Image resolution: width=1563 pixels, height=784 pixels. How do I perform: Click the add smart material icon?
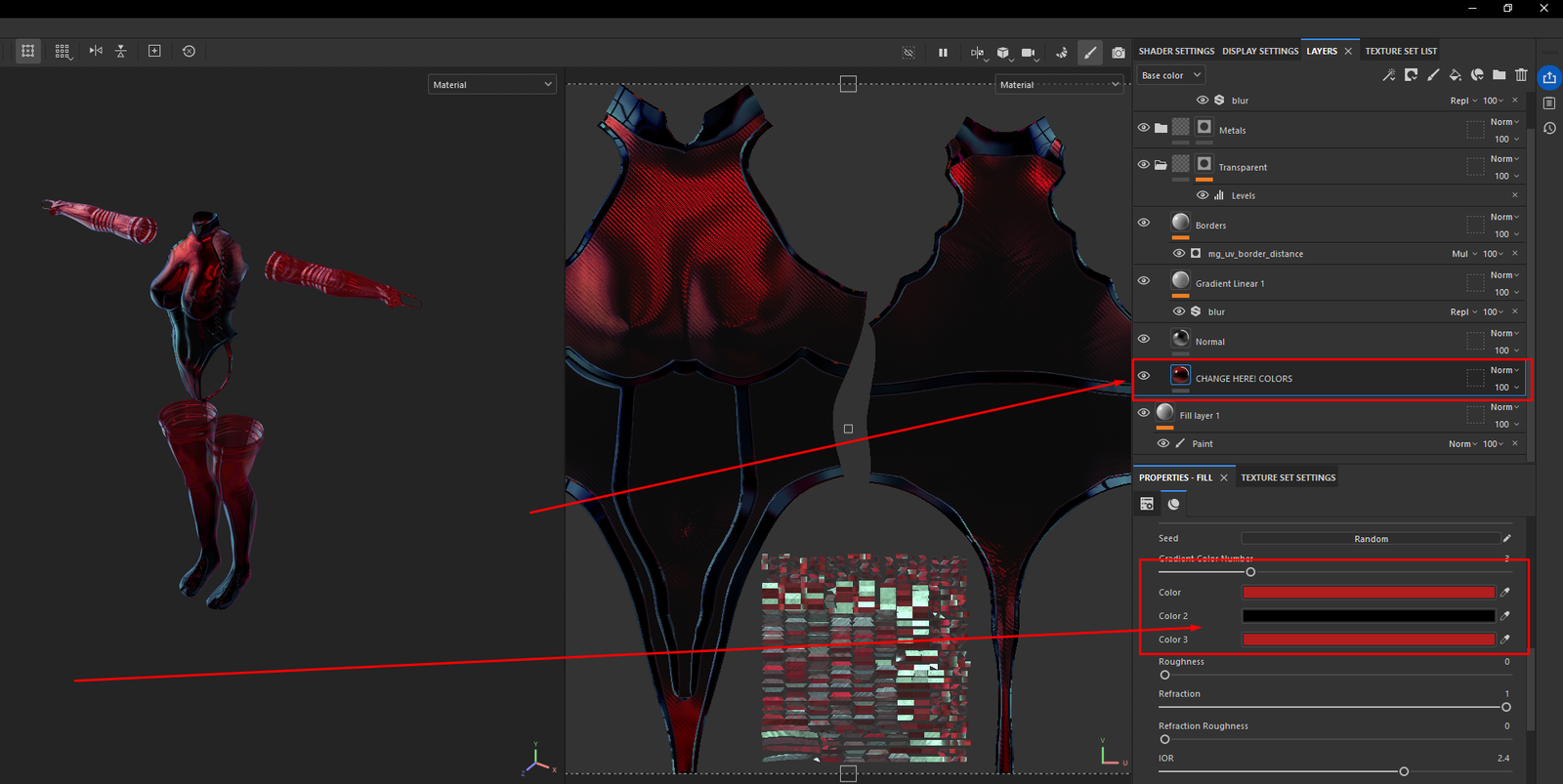point(1477,75)
